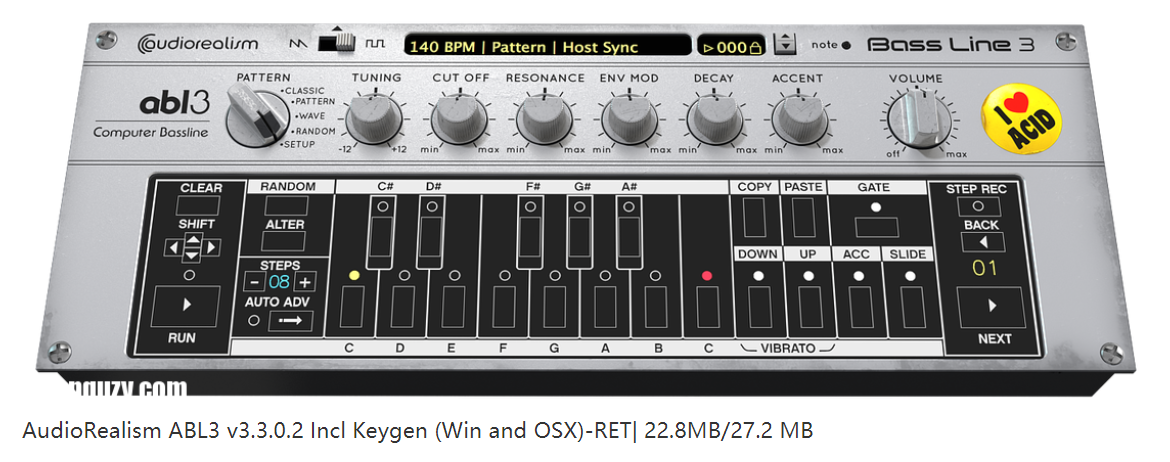Screen dimensions: 1170x462
Task: Click the high C key with red LED
Action: point(707,306)
